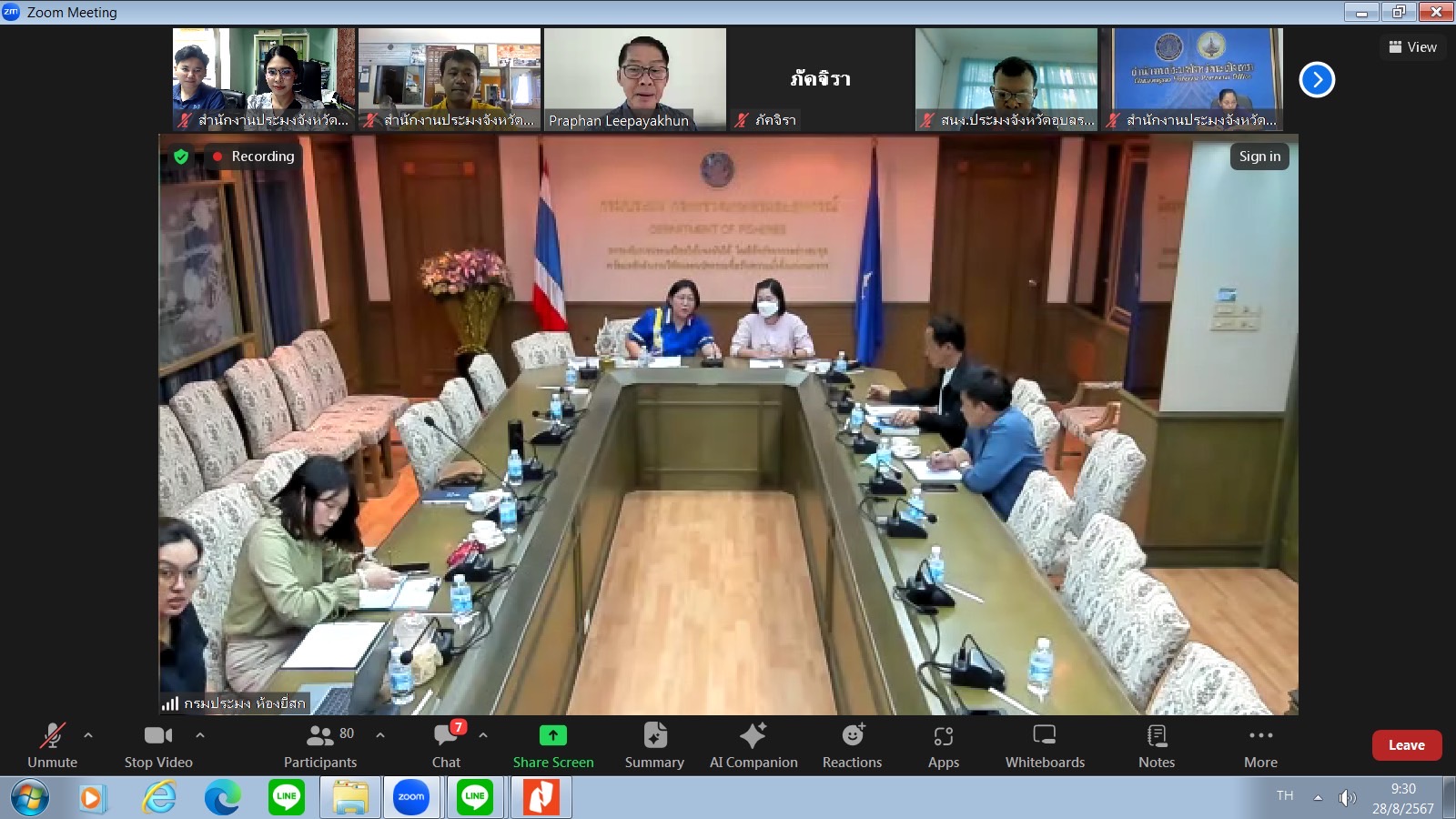Open Windows Start menu
This screenshot has height=819, width=1456.
(30, 798)
